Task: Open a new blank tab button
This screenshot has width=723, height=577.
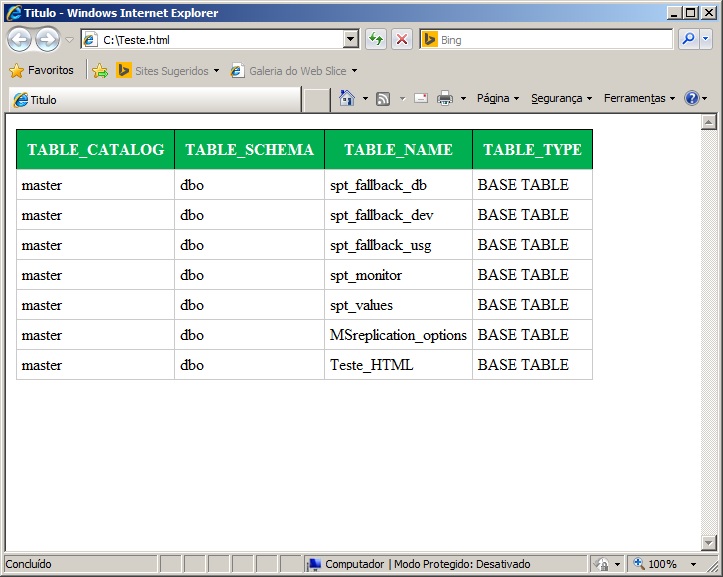Action: [x=316, y=100]
